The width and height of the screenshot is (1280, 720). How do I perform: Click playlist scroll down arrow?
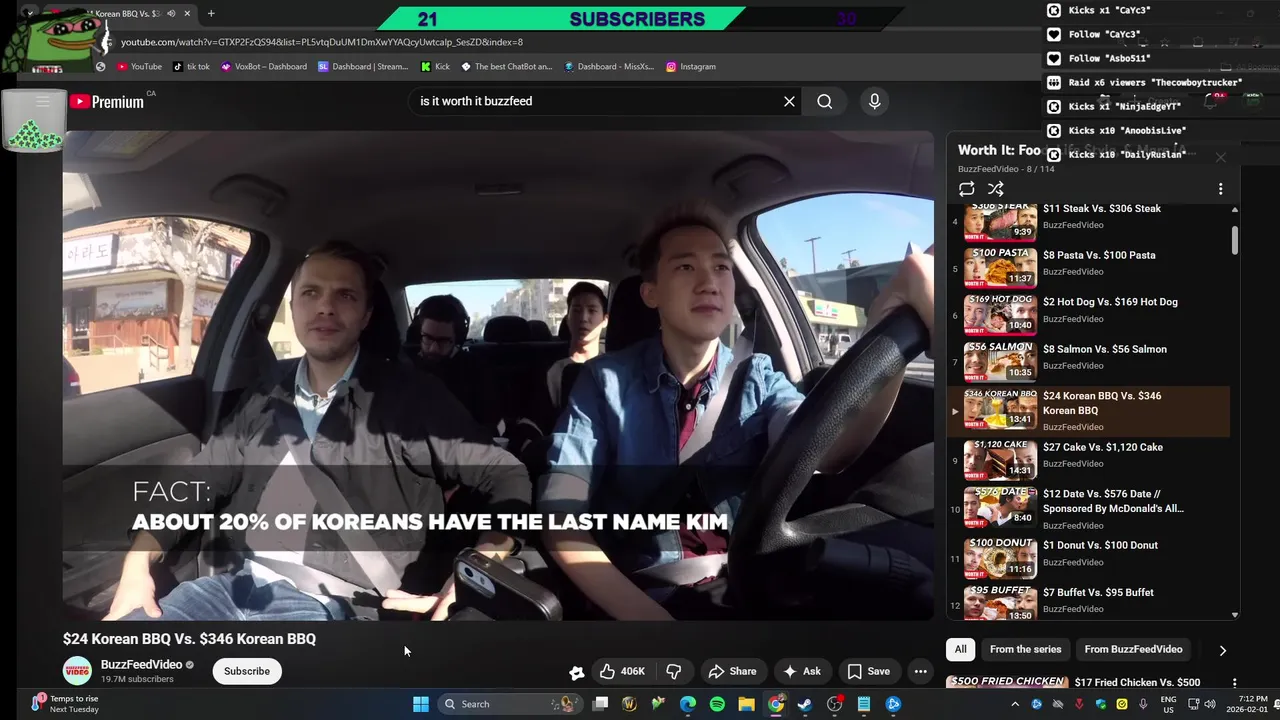[1234, 615]
